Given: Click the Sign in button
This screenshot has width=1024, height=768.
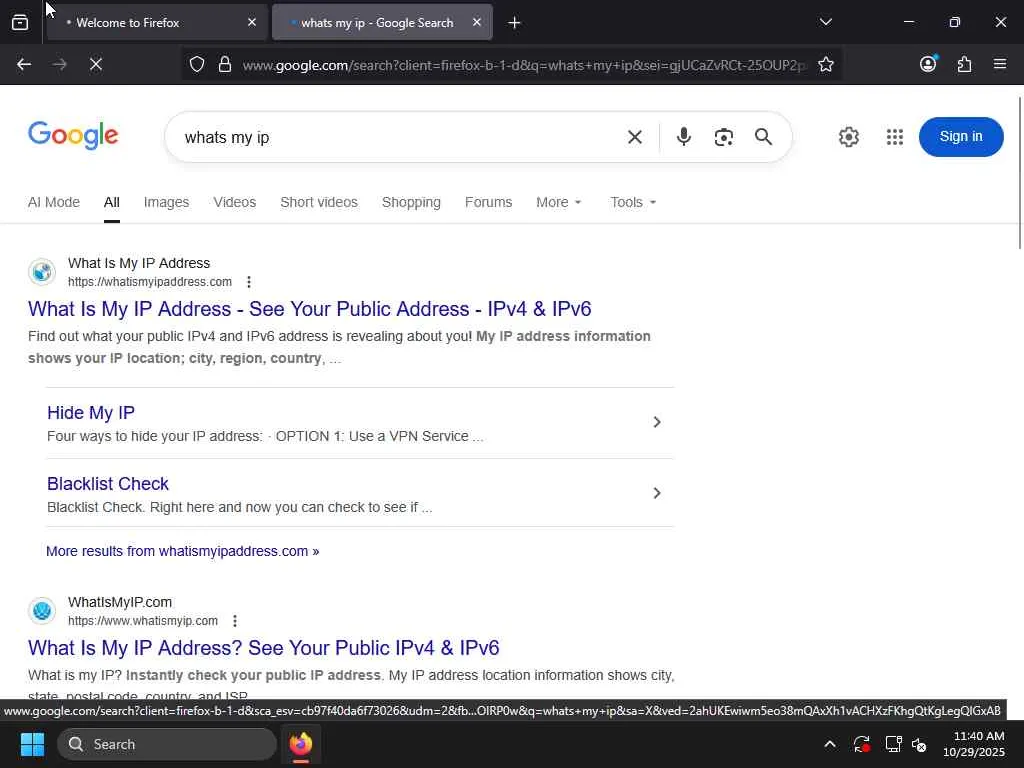Looking at the screenshot, I should [961, 137].
